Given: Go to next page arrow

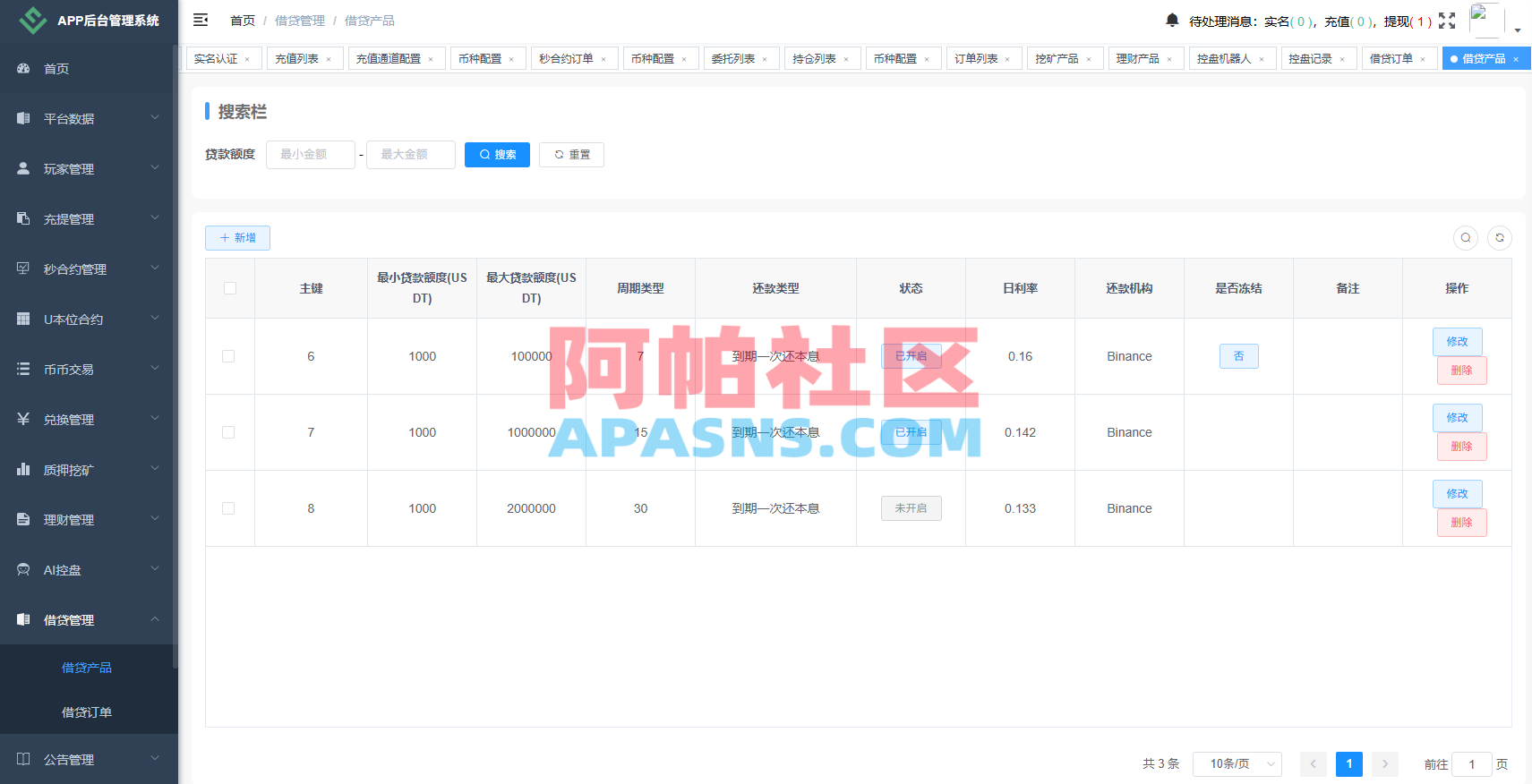Looking at the screenshot, I should tap(1385, 764).
